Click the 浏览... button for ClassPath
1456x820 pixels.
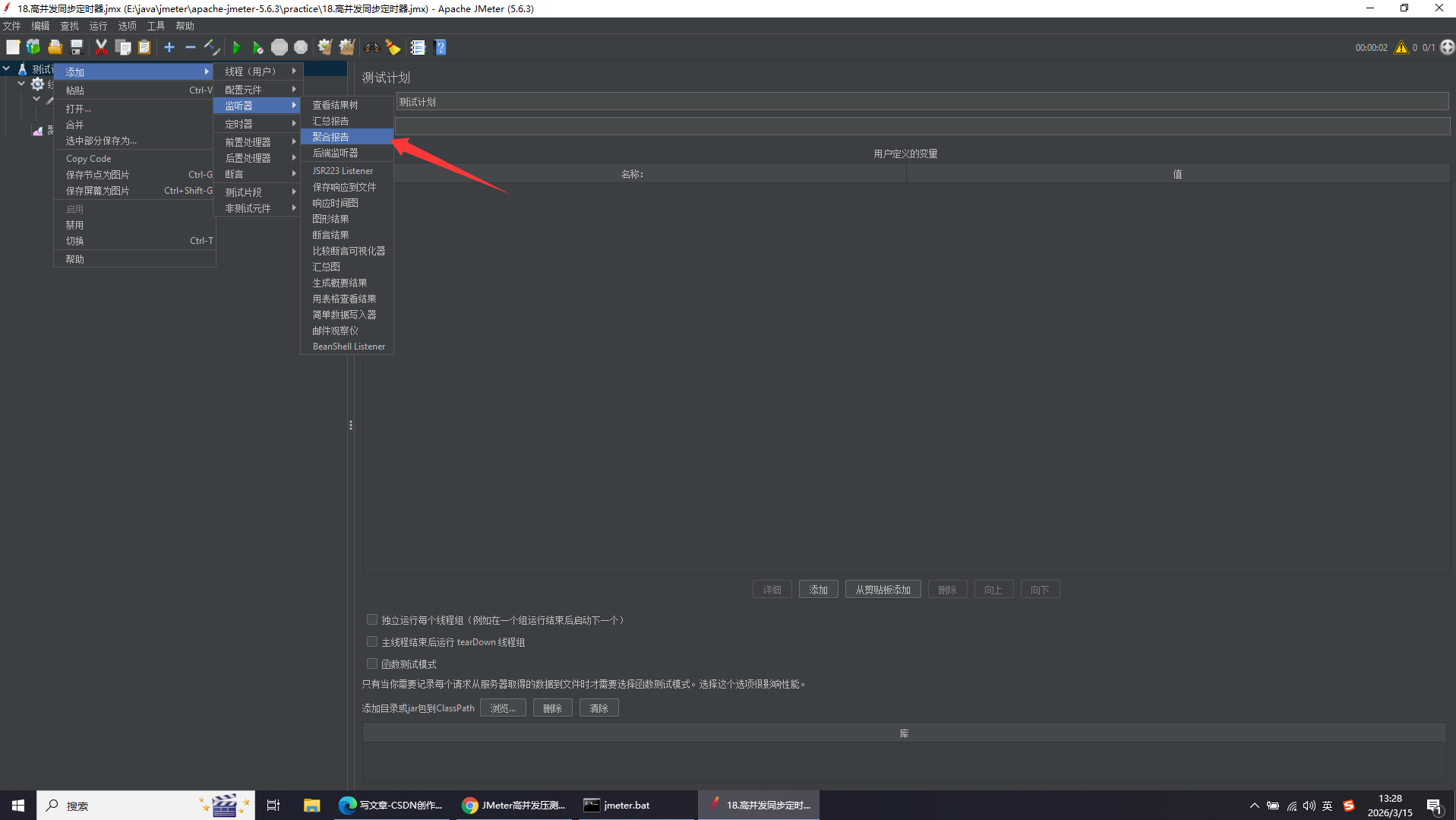tap(503, 708)
